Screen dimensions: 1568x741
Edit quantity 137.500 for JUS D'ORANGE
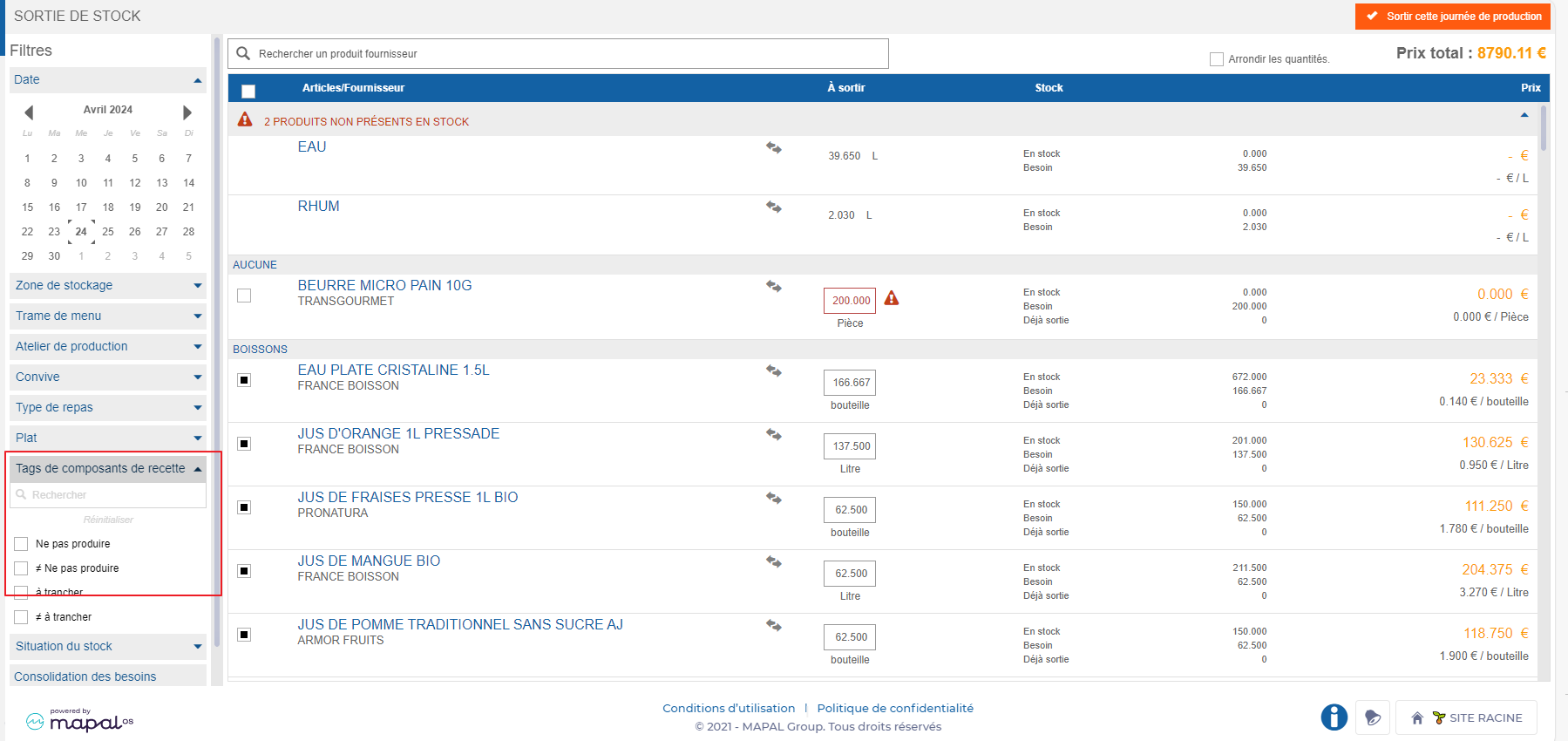coord(850,446)
